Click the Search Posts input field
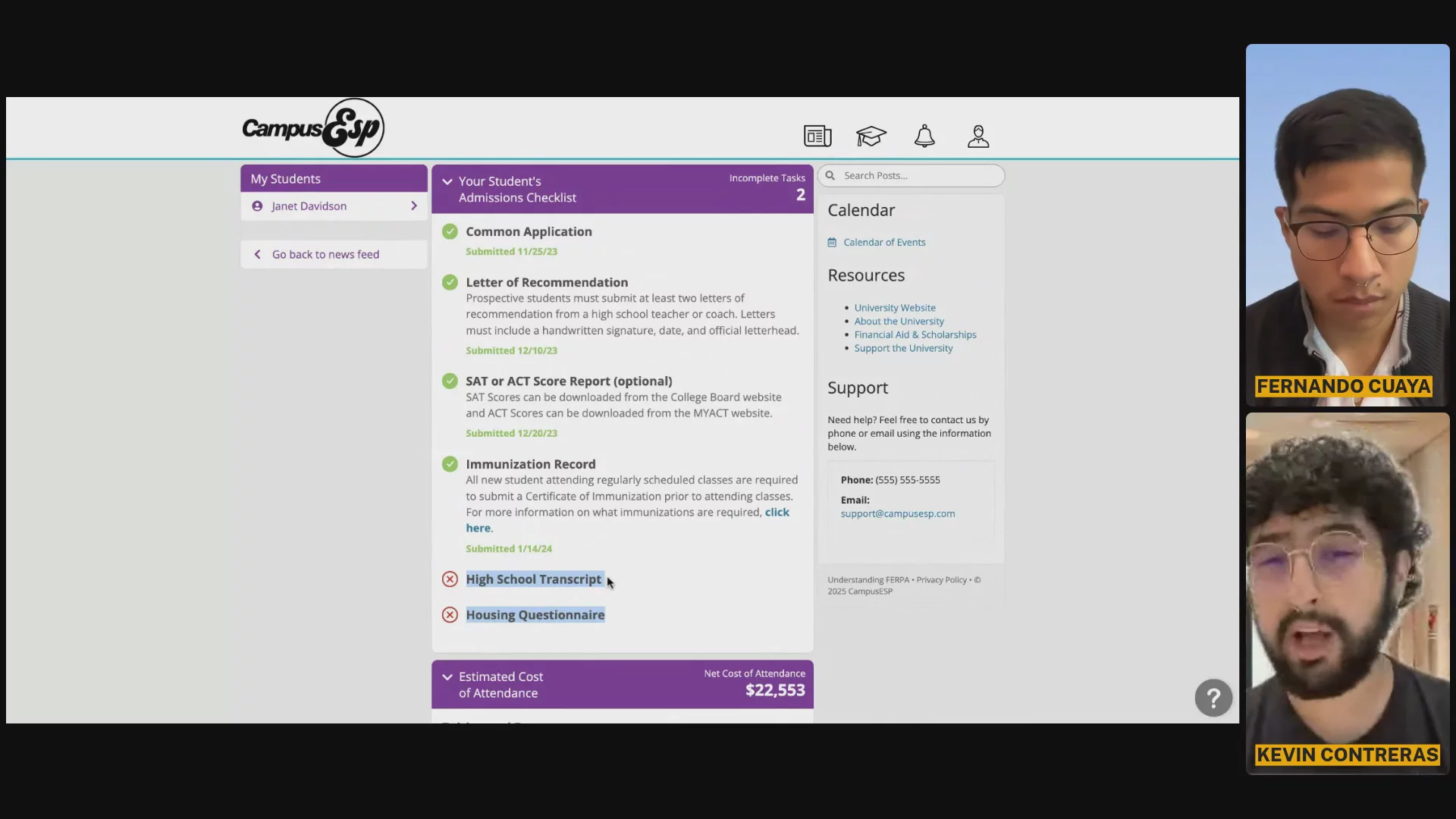Image resolution: width=1456 pixels, height=819 pixels. (x=919, y=176)
